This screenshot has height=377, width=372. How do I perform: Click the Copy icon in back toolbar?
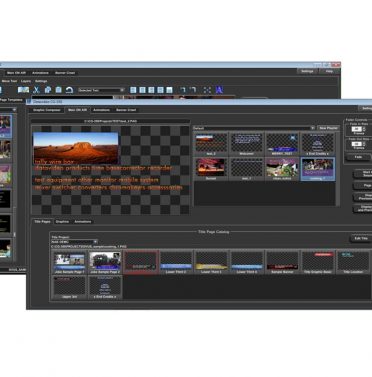point(48,90)
